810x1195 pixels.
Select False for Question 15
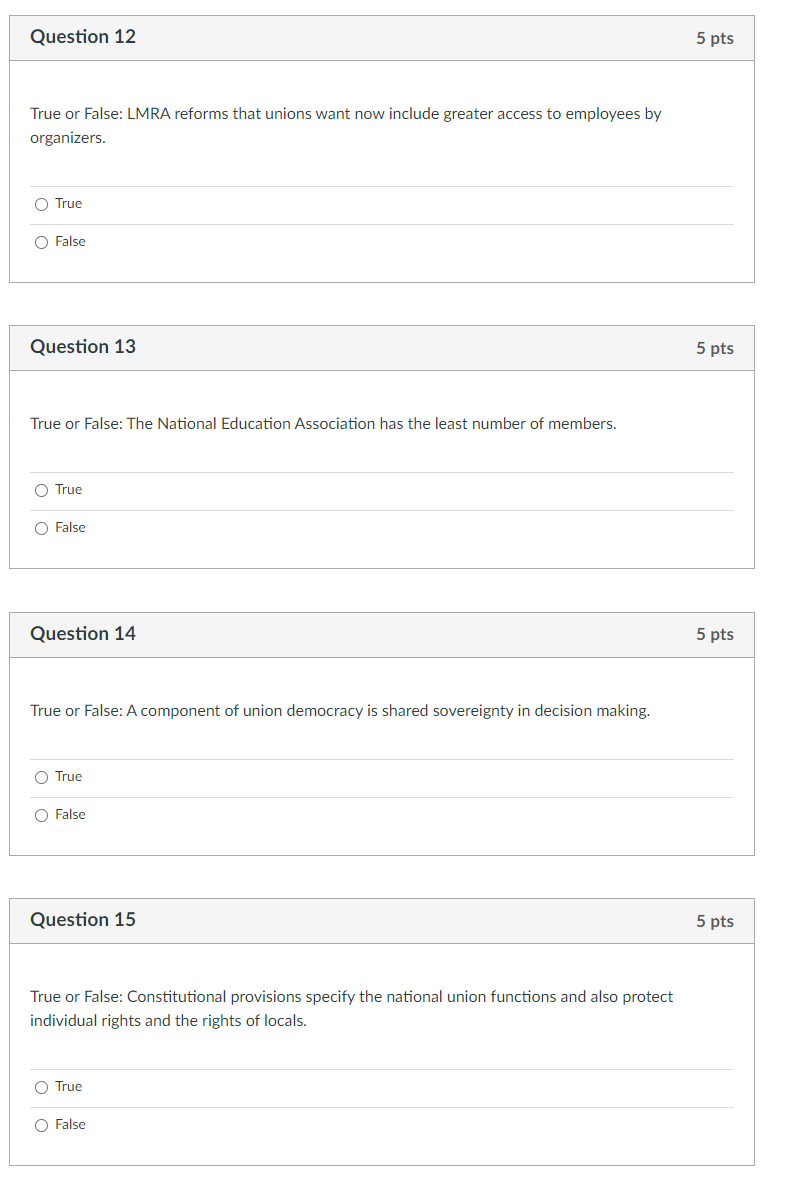click(41, 1125)
